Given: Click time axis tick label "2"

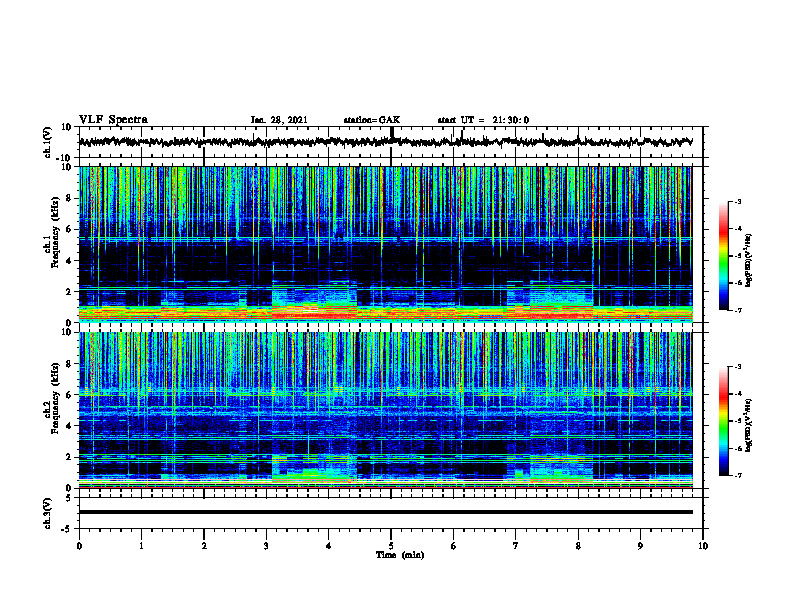Looking at the screenshot, I should click(204, 546).
